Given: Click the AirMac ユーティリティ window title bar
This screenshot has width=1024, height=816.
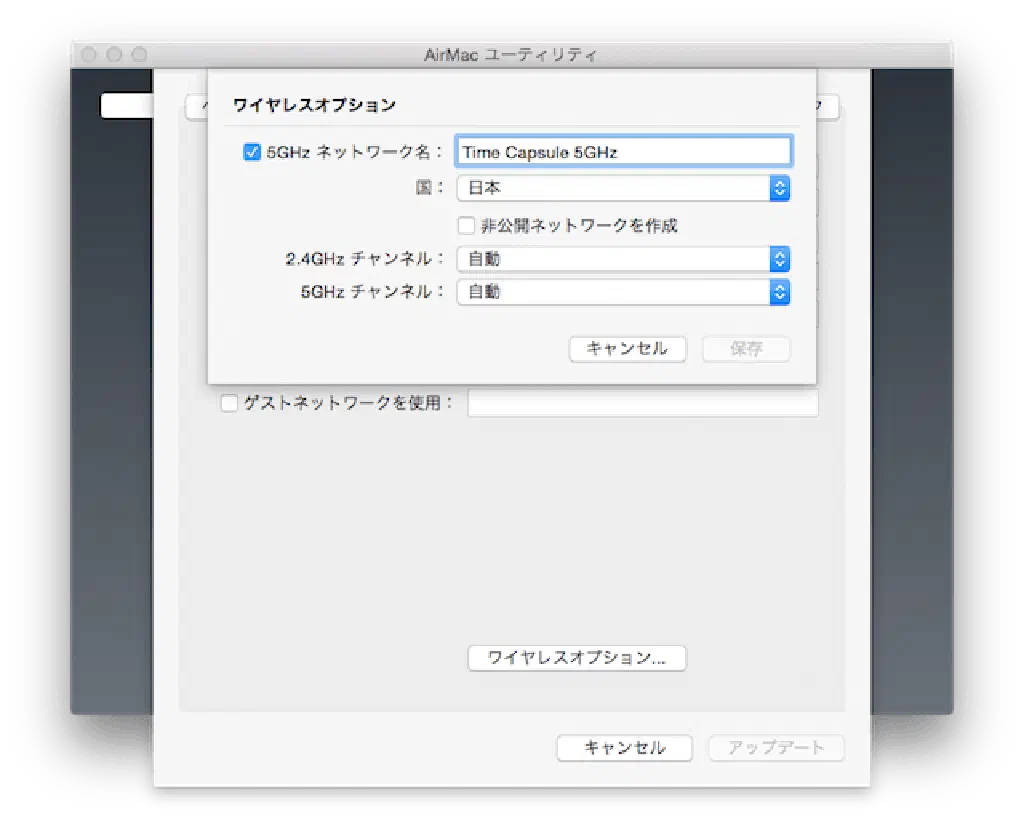Looking at the screenshot, I should coord(512,54).
